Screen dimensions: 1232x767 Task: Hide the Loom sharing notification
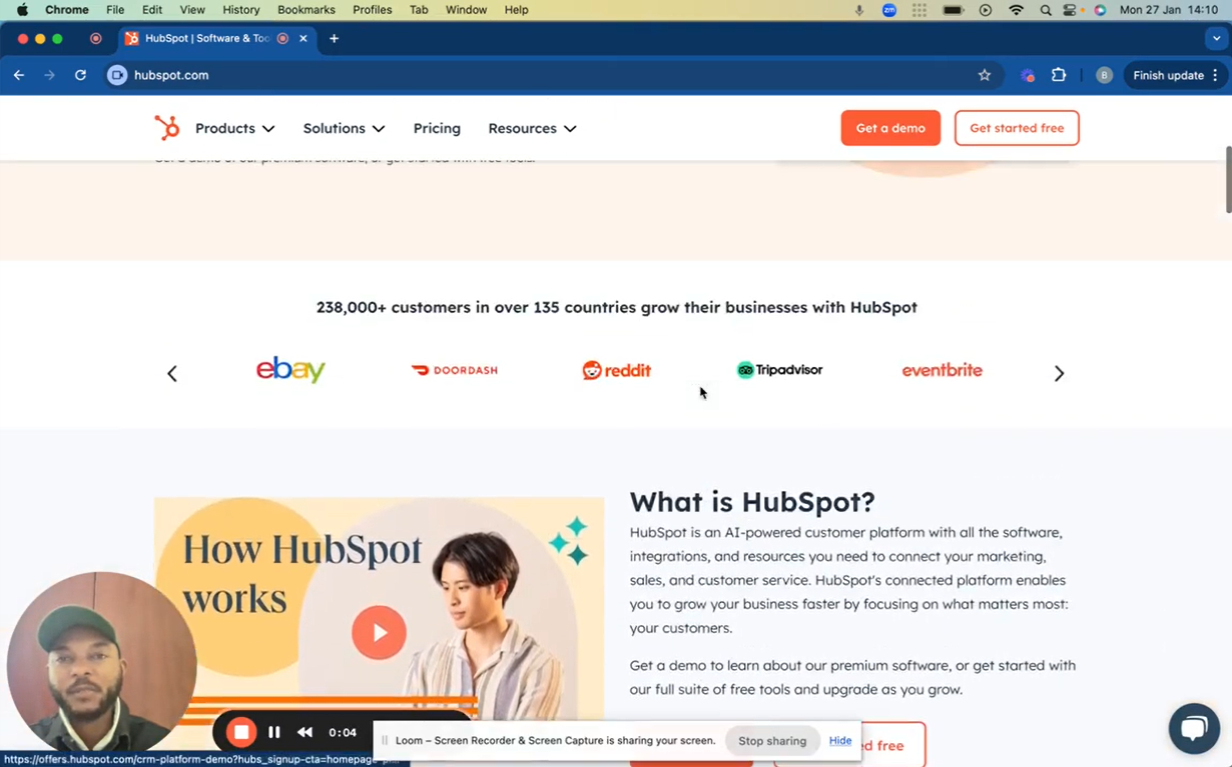pos(840,741)
